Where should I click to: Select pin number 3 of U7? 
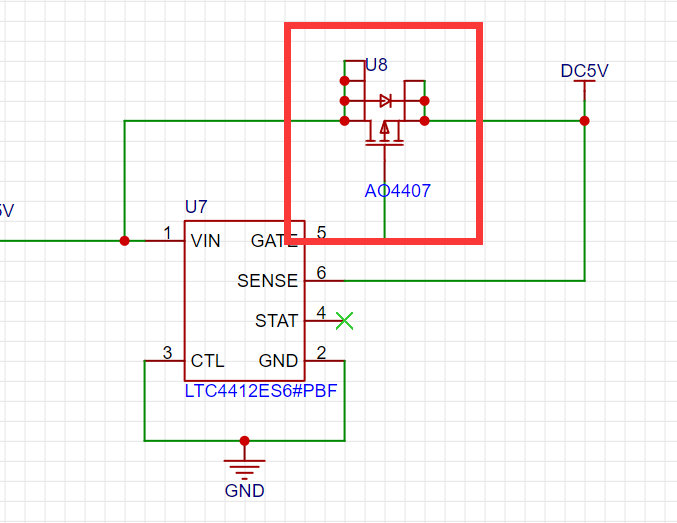click(x=168, y=353)
